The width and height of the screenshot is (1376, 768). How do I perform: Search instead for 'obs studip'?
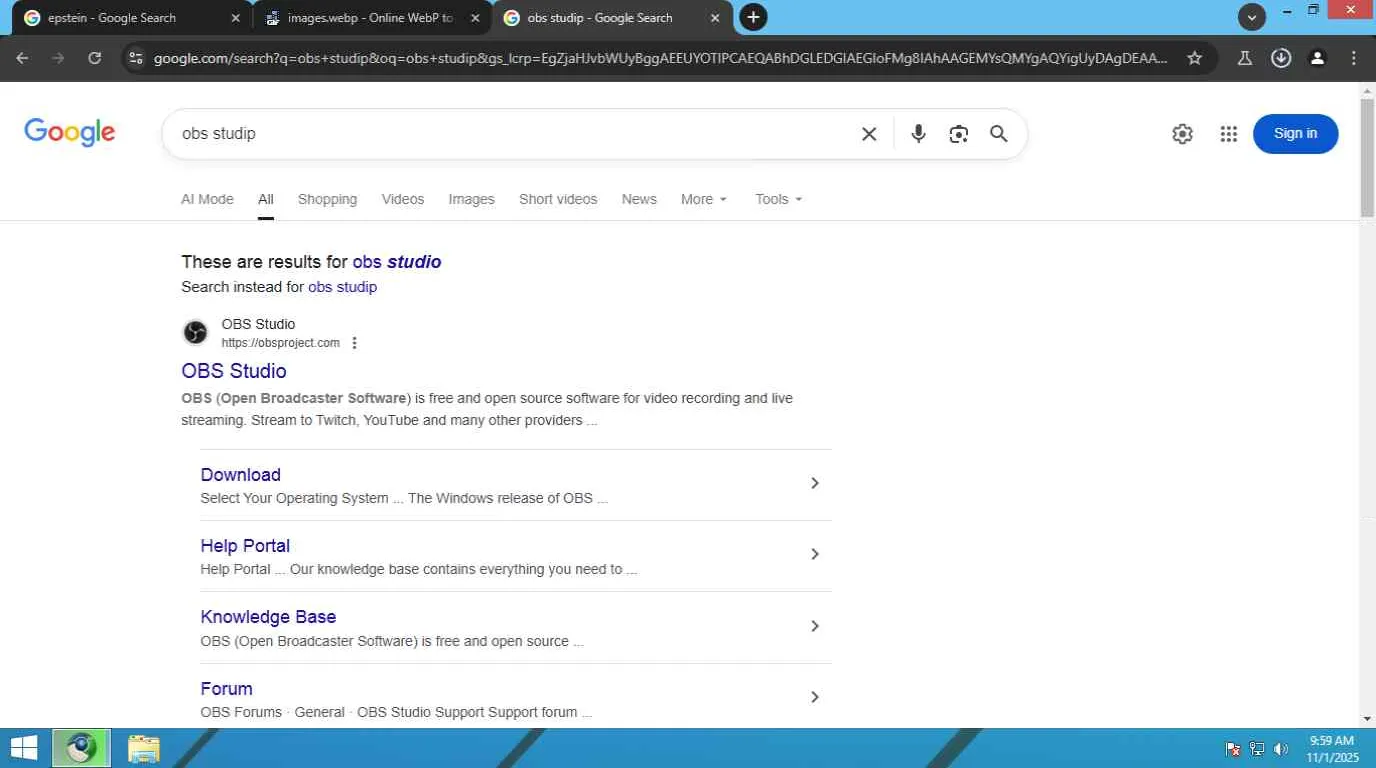click(342, 287)
